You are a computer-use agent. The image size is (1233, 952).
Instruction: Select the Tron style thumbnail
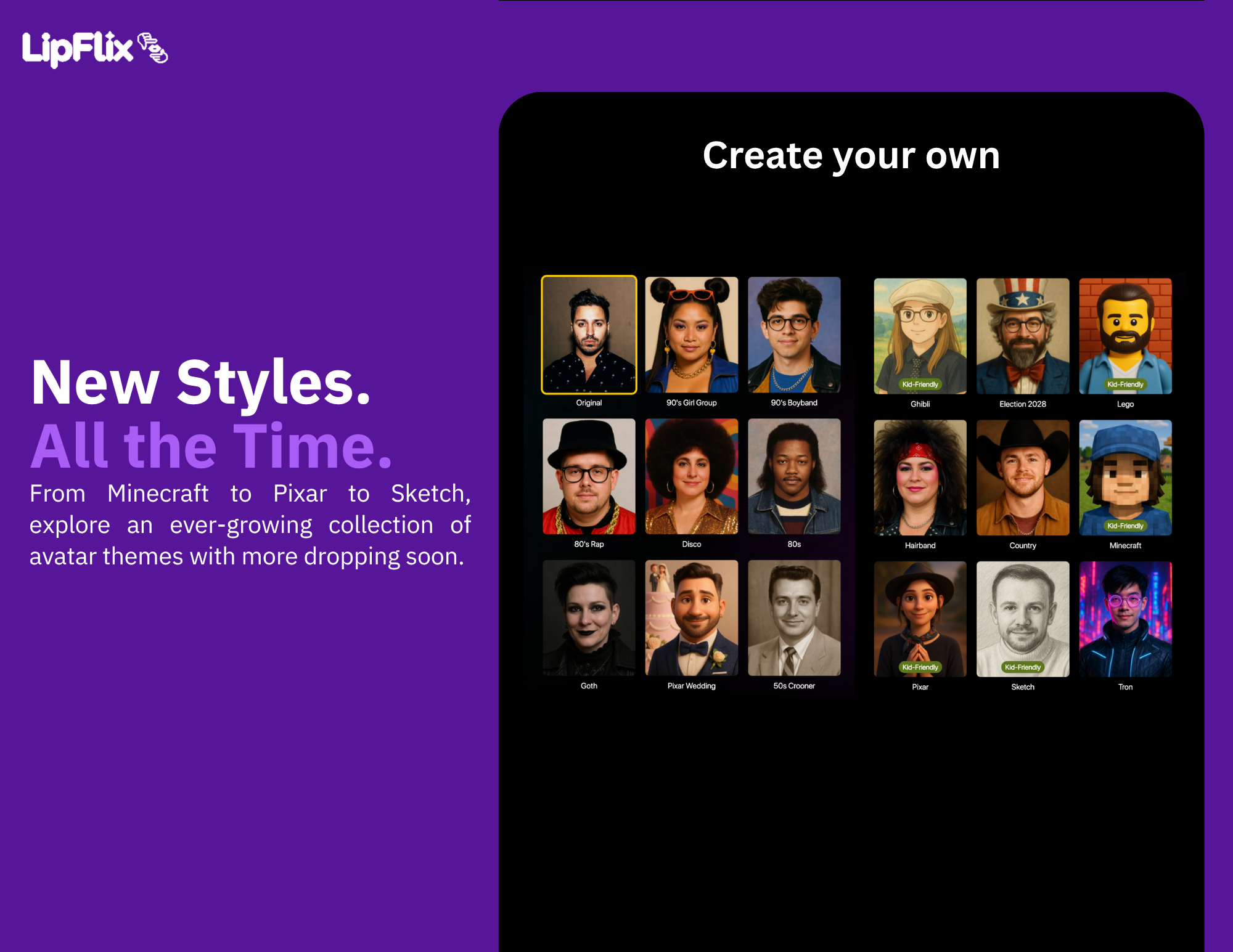[1125, 619]
